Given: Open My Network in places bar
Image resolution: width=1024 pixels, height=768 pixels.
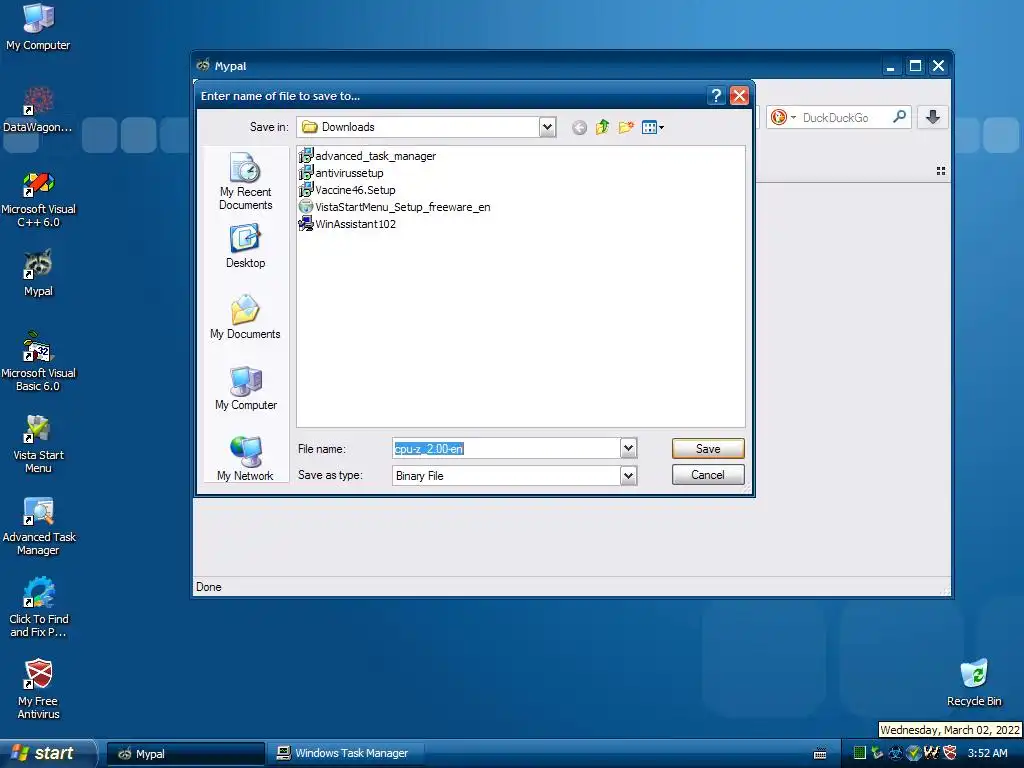Looking at the screenshot, I should 245,459.
